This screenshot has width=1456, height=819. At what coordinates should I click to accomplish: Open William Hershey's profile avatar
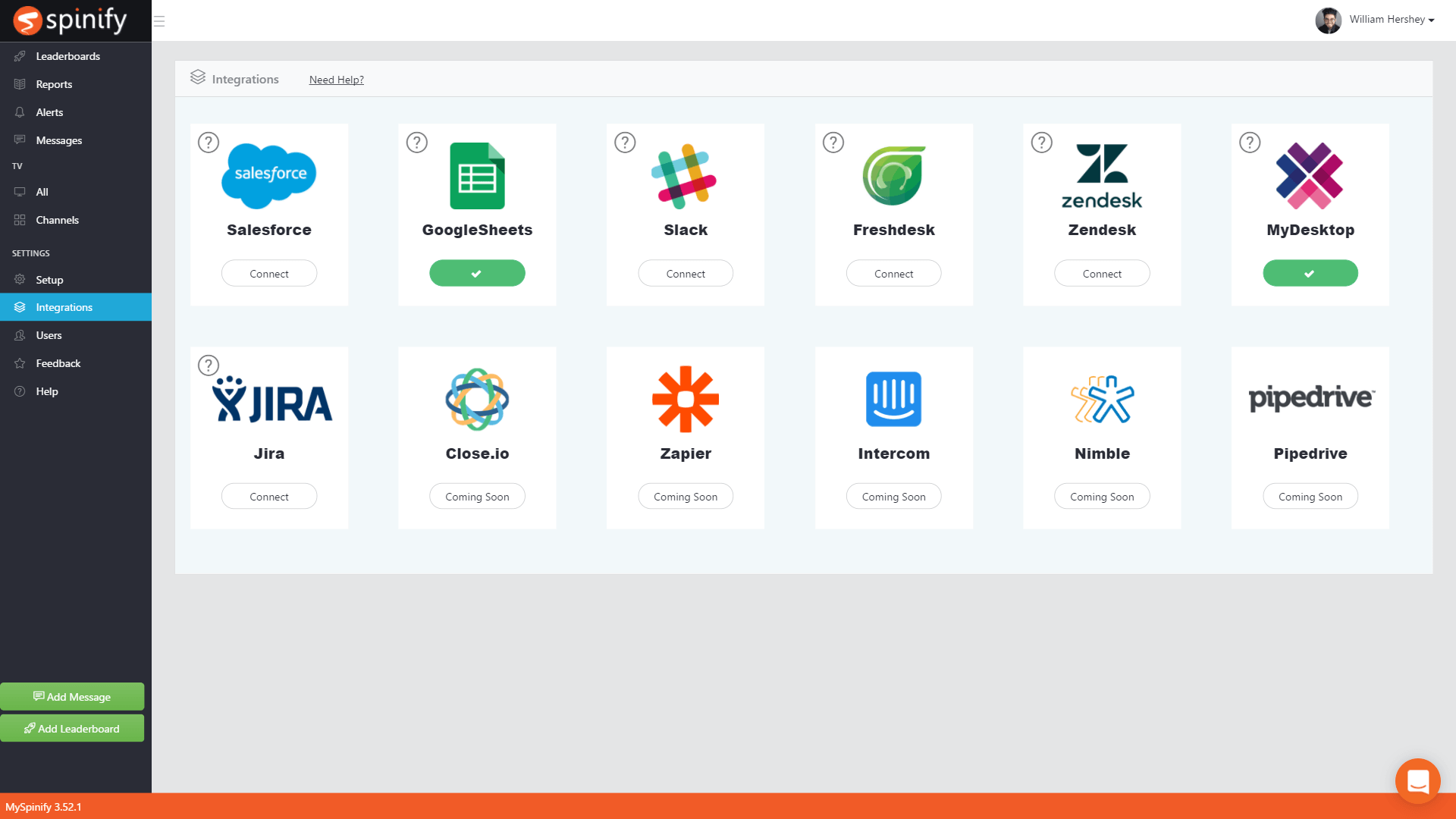(x=1328, y=20)
